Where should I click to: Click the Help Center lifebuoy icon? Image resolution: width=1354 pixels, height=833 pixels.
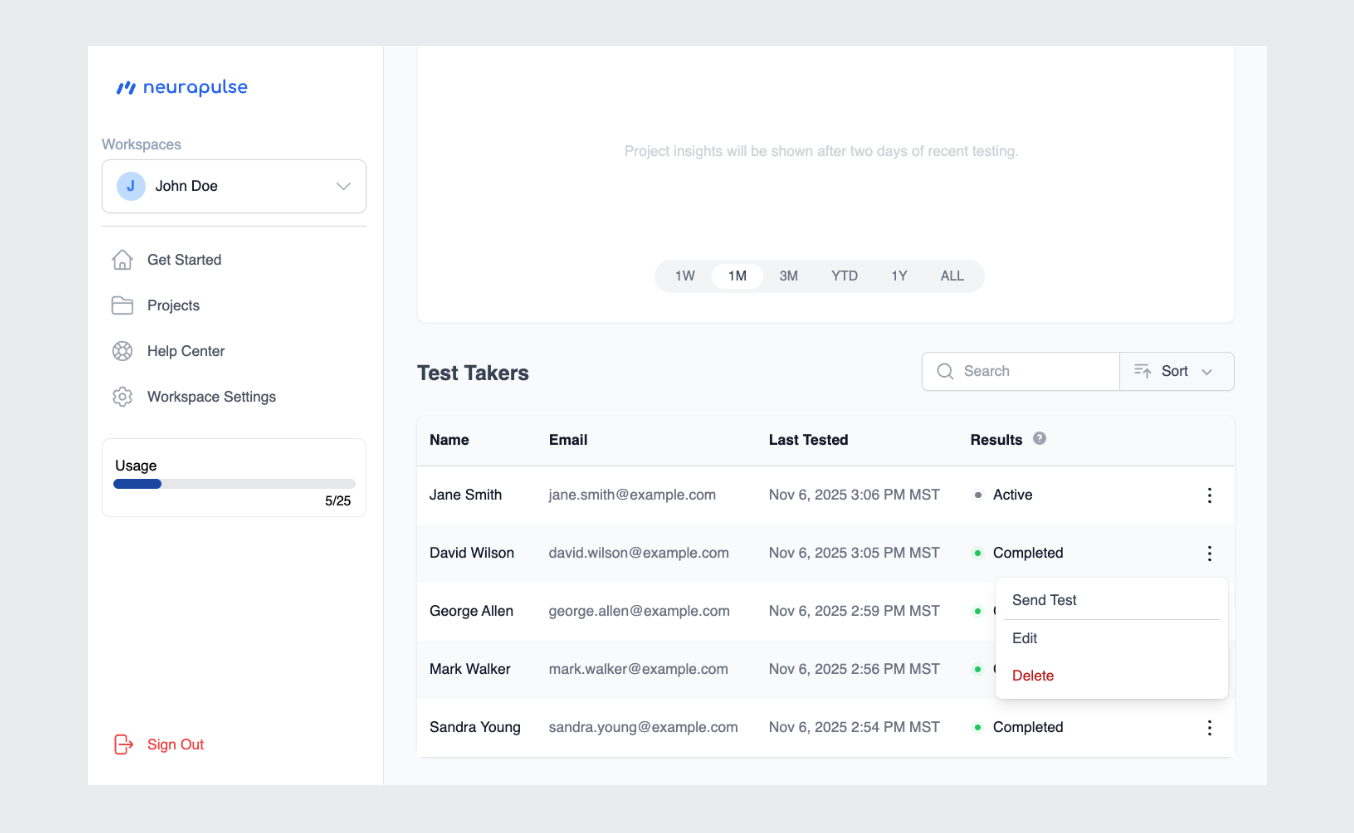(x=122, y=351)
